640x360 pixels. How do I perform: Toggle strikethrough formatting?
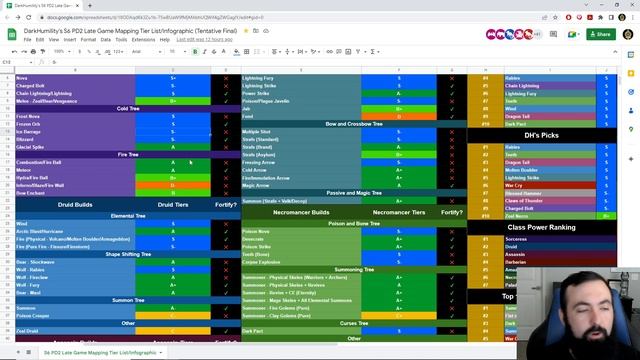[x=214, y=52]
